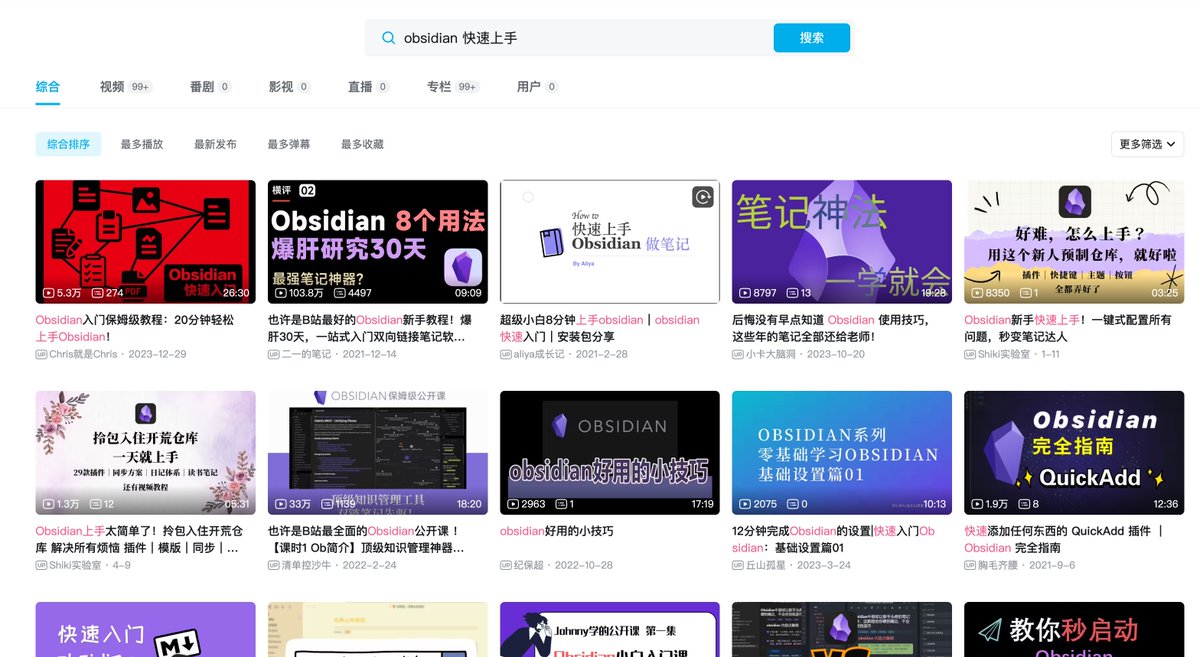The image size is (1200, 657).
Task: Visit uploader 纪保超
Action: [x=528, y=565]
